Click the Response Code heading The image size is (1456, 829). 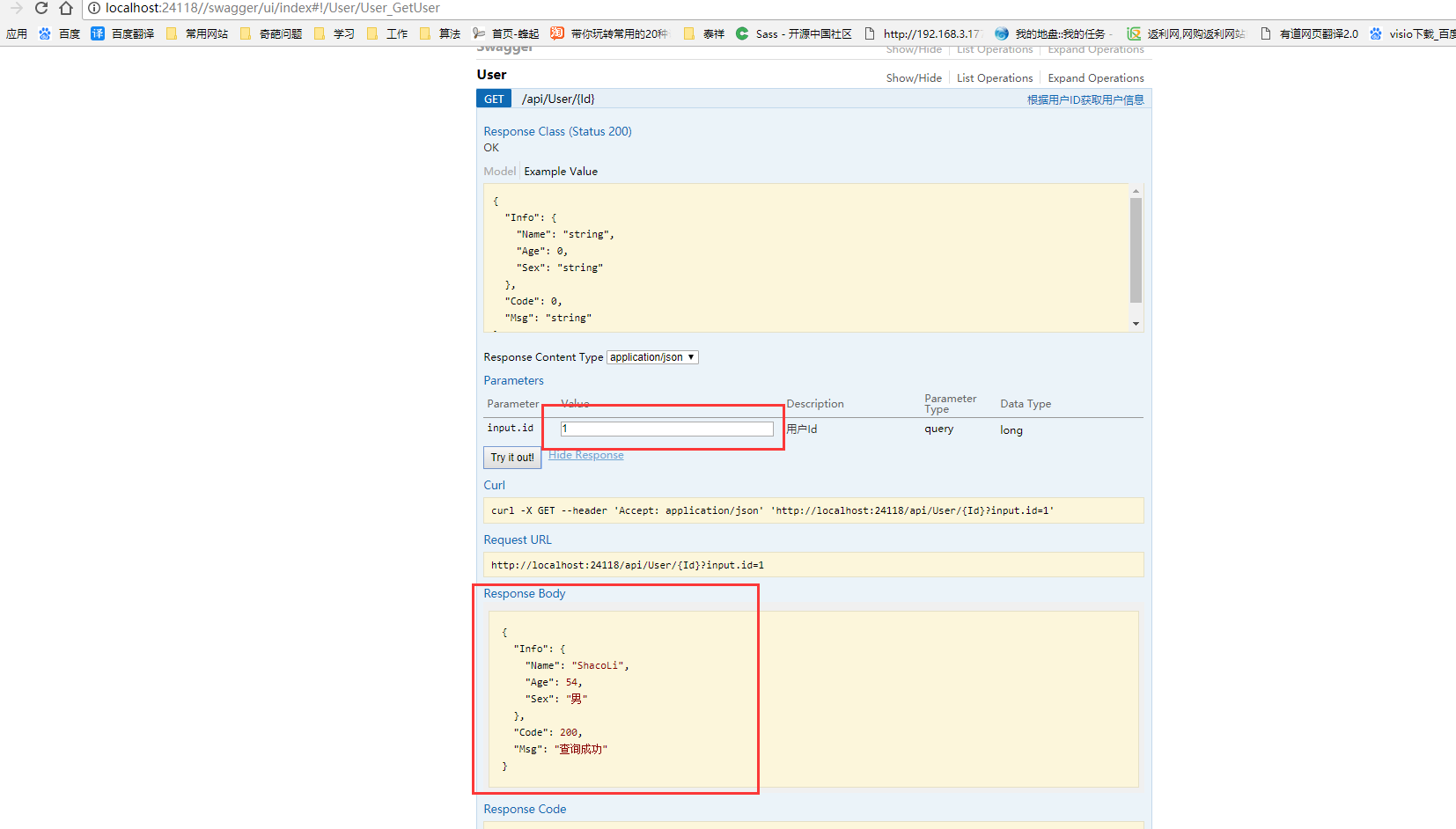(525, 810)
